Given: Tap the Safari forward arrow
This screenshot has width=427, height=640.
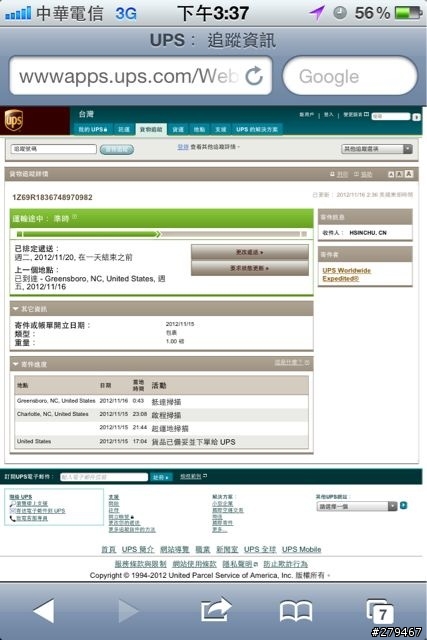Looking at the screenshot, I should 128,611.
